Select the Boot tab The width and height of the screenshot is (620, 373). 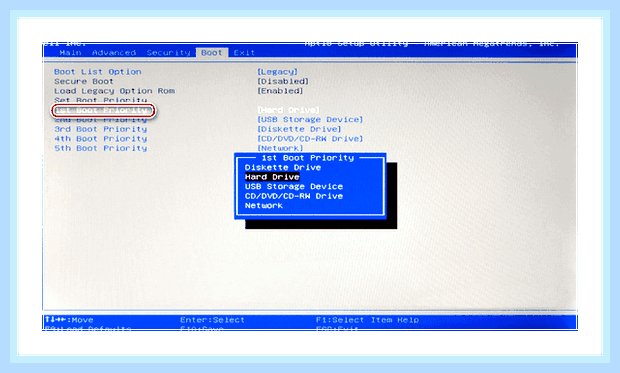212,53
